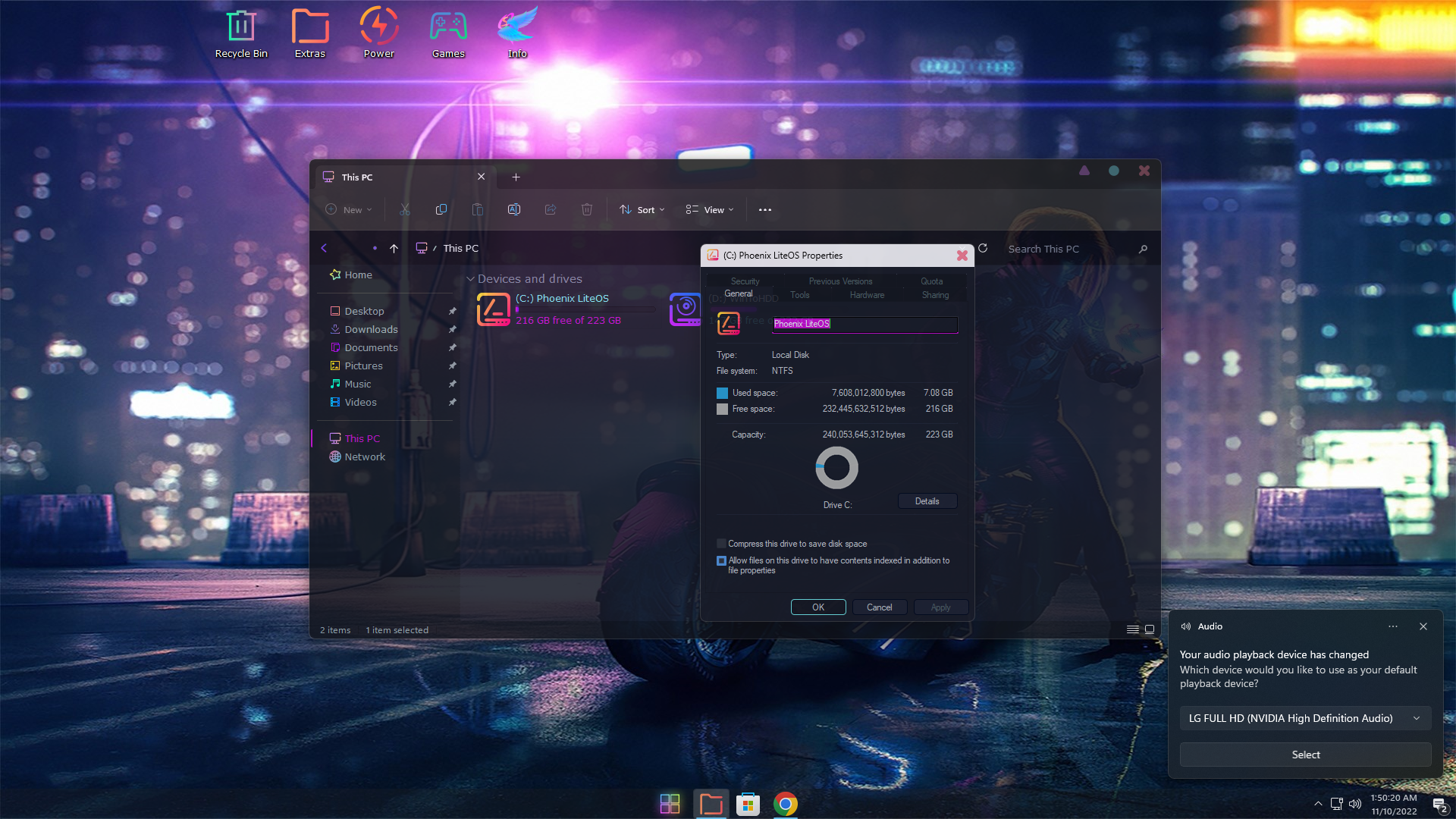The width and height of the screenshot is (1456, 819).
Task: Go back with the Explorer back arrow
Action: [324, 248]
